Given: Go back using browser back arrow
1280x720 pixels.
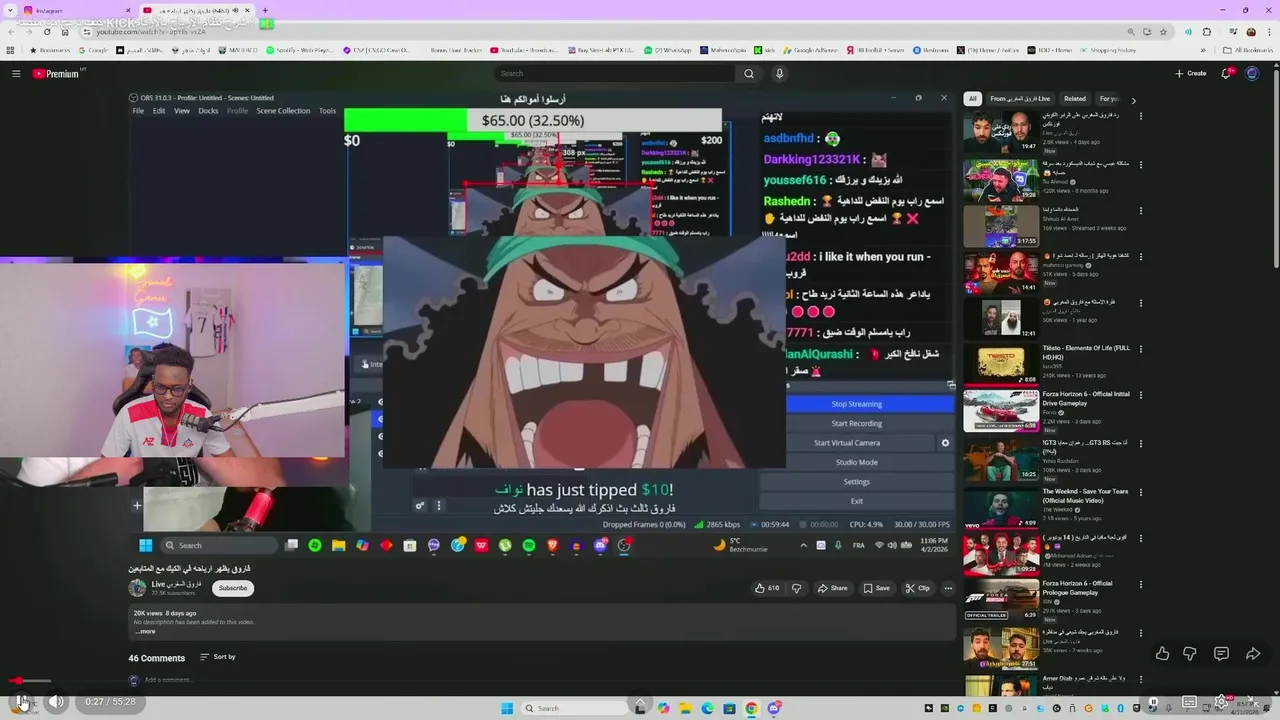Looking at the screenshot, I should pyautogui.click(x=12, y=32).
